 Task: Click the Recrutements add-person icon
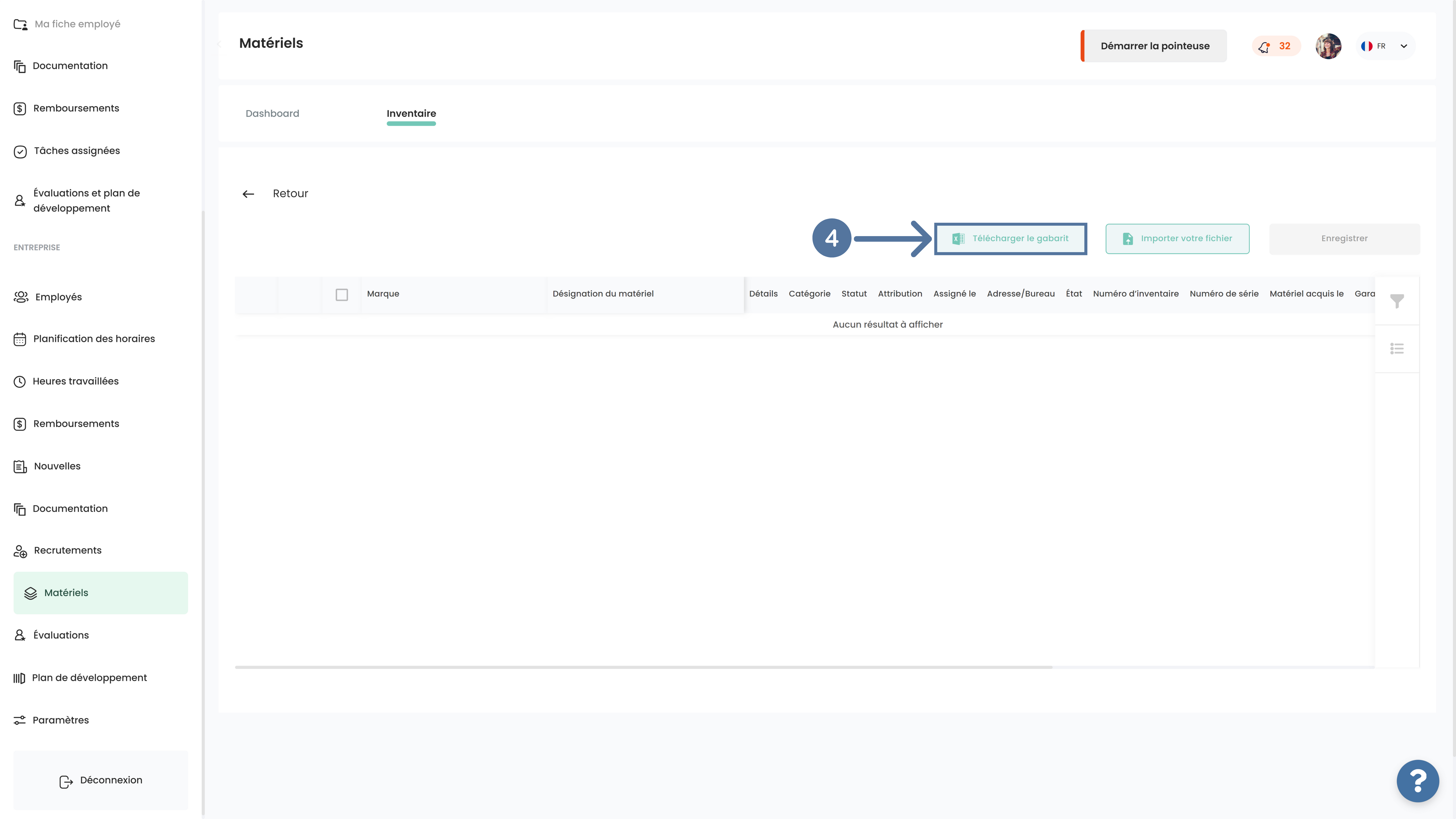pyautogui.click(x=20, y=551)
